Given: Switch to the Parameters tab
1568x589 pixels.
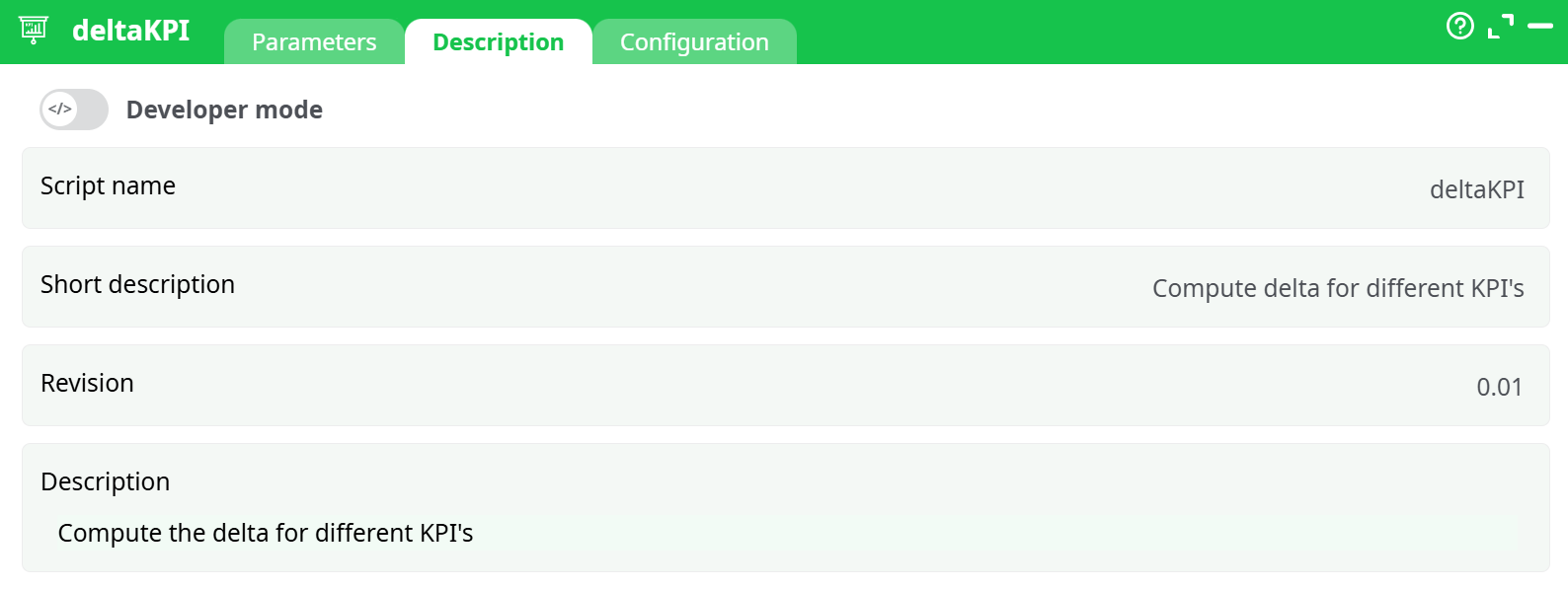Looking at the screenshot, I should [314, 41].
